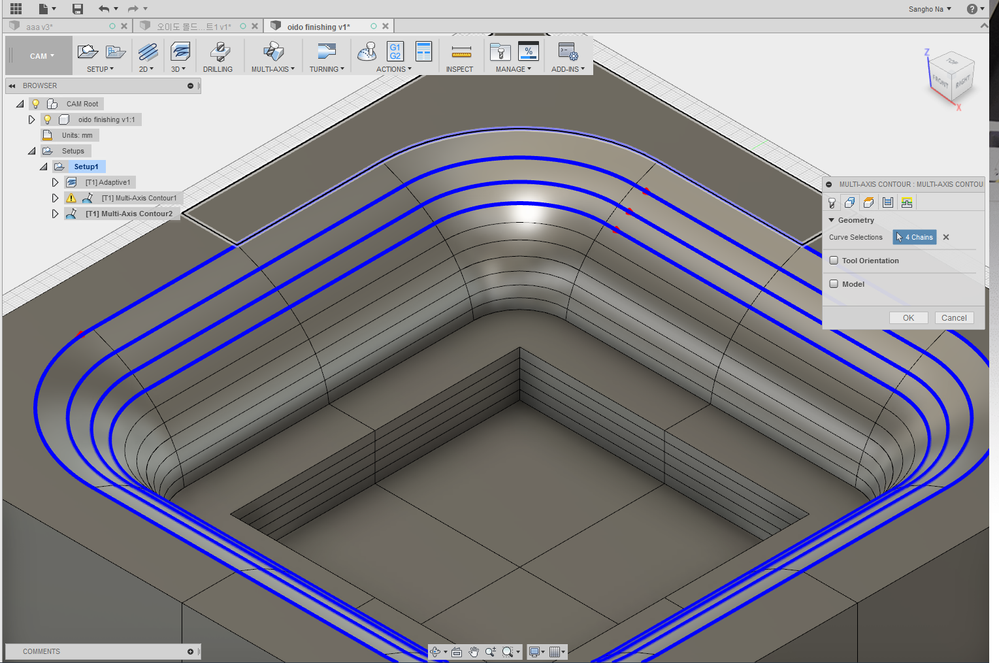Click the Setup Sheet icon in Actions
The height and width of the screenshot is (663, 999).
coord(423,52)
